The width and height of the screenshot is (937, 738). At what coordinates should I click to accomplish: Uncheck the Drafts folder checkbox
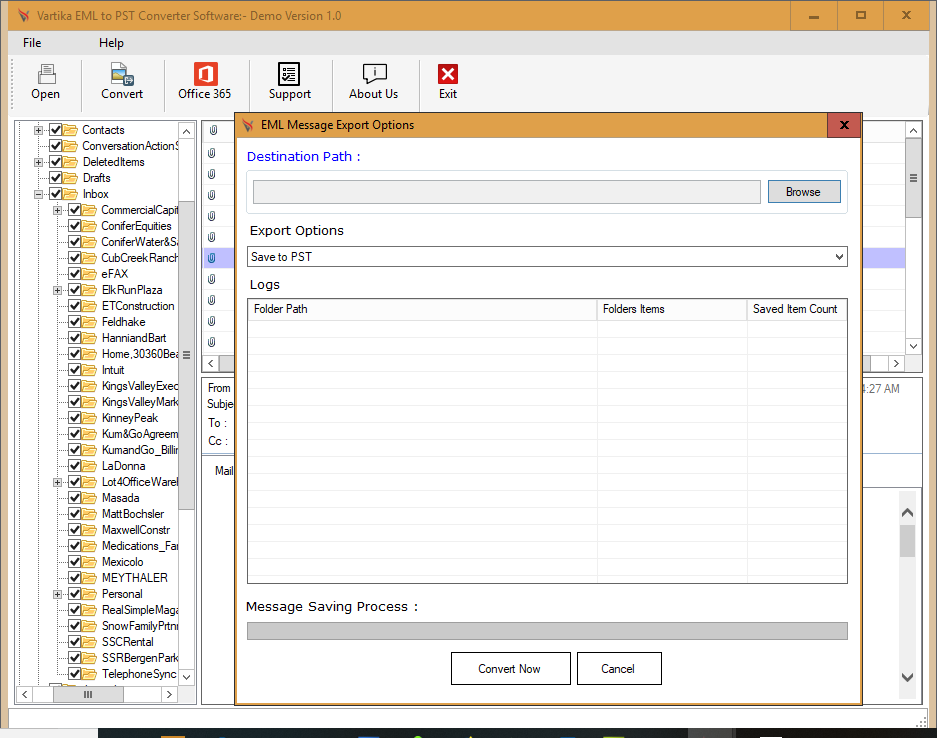56,178
